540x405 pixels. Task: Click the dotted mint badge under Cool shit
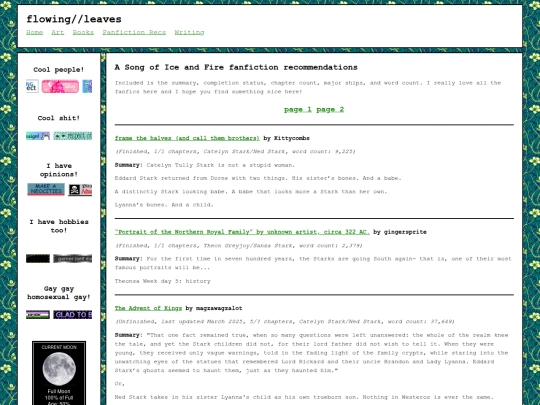(x=73, y=136)
